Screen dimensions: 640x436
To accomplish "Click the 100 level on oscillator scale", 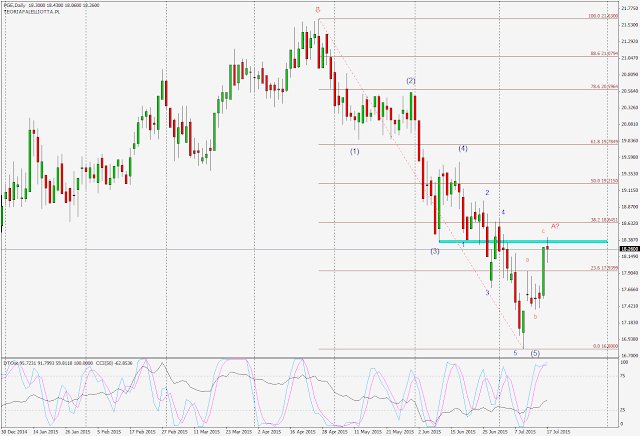I will tap(624, 362).
